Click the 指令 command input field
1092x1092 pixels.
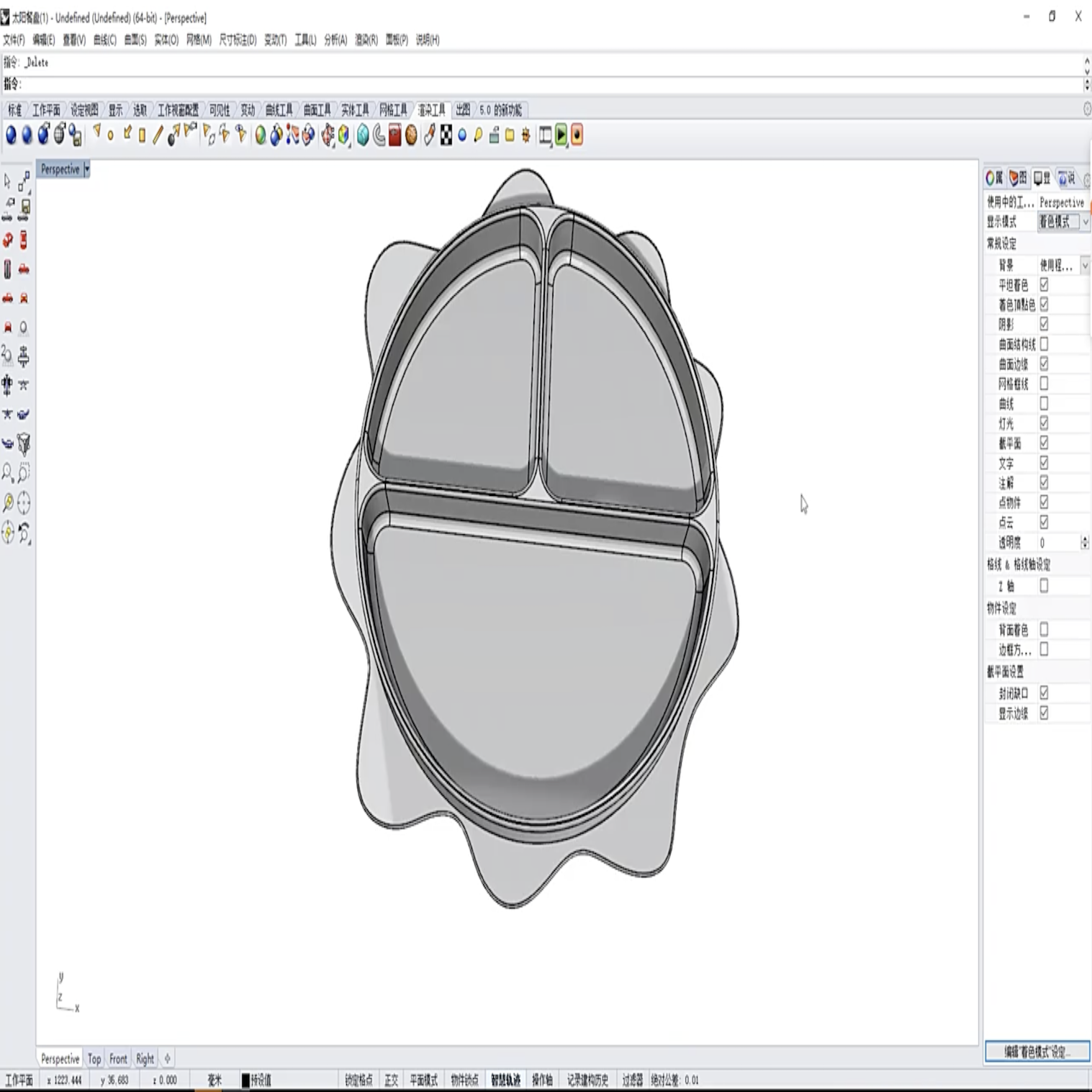pyautogui.click(x=543, y=85)
